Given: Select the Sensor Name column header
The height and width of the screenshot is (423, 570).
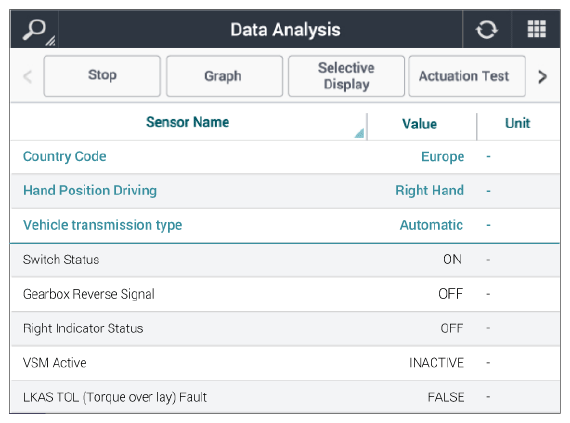Looking at the screenshot, I should 189,122.
